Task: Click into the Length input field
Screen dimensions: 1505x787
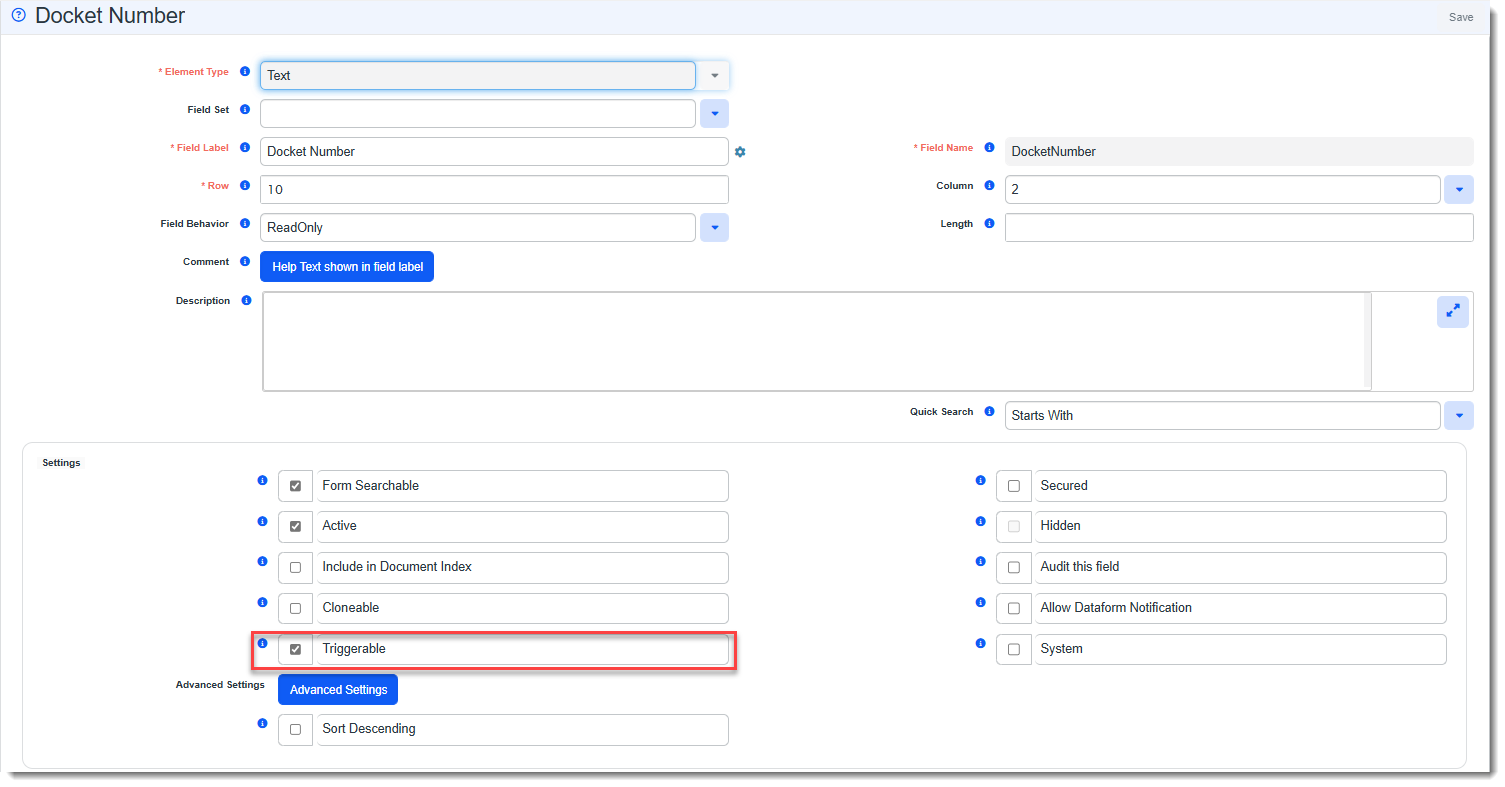Action: tap(1238, 228)
